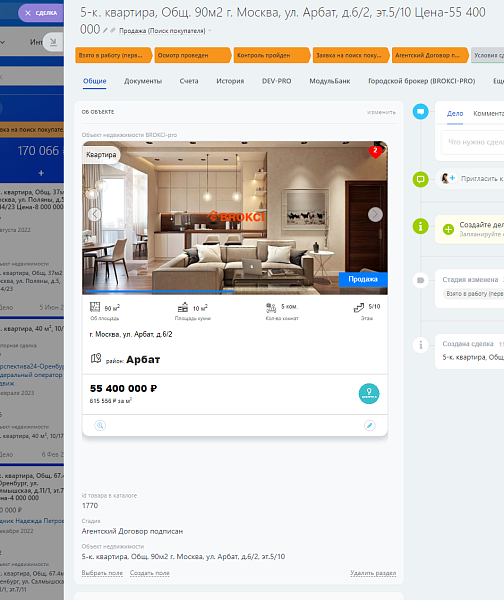Click the Что нужно сделать input field
Screen dimensions: 504x600
click(473, 142)
